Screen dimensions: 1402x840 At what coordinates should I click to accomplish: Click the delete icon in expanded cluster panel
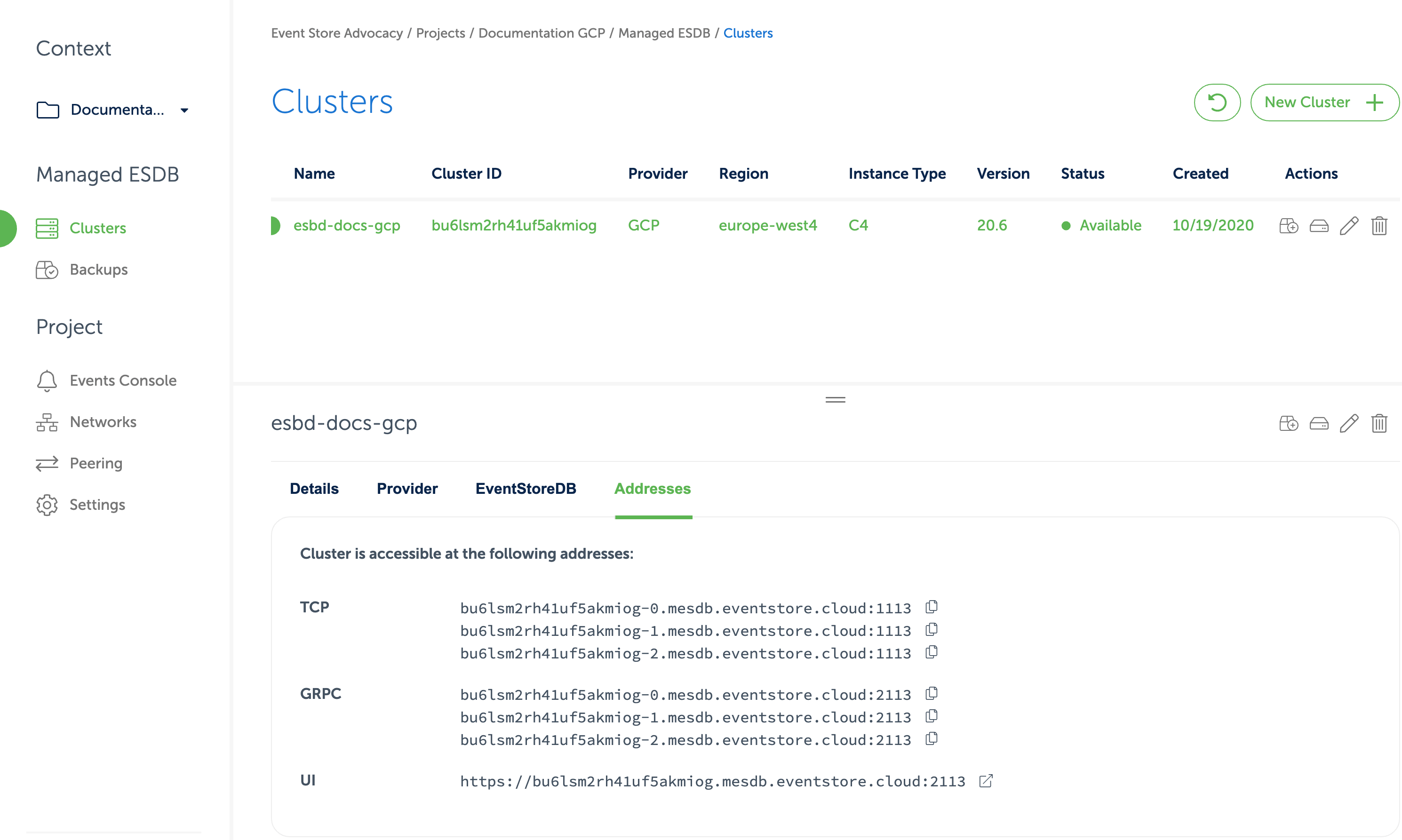[1378, 422]
